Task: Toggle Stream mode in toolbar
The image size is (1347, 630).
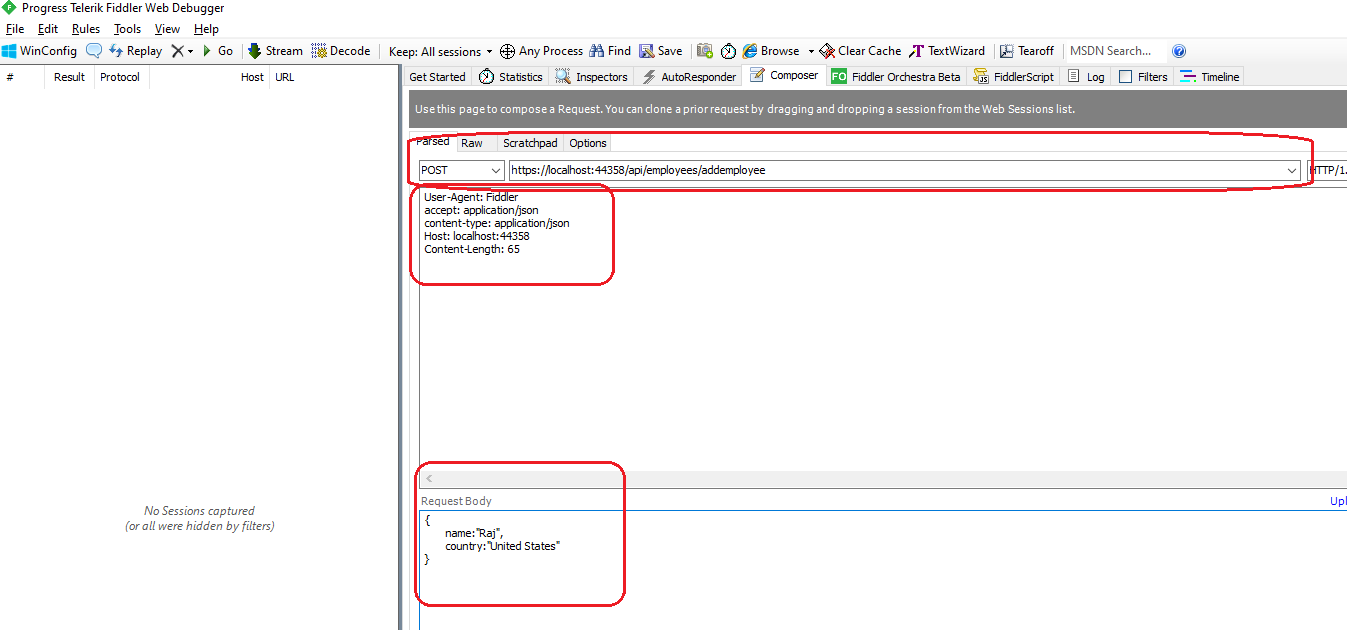Action: pos(275,51)
